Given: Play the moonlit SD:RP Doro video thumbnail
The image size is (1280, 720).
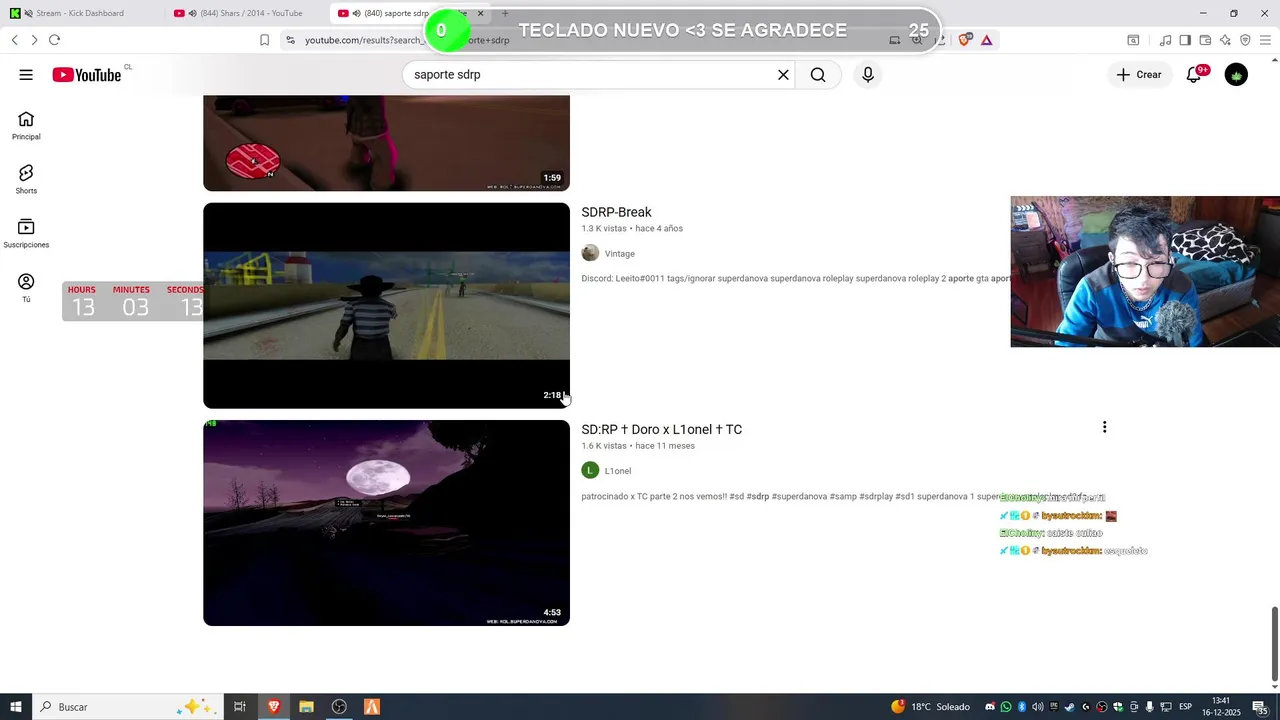Looking at the screenshot, I should pyautogui.click(x=386, y=523).
